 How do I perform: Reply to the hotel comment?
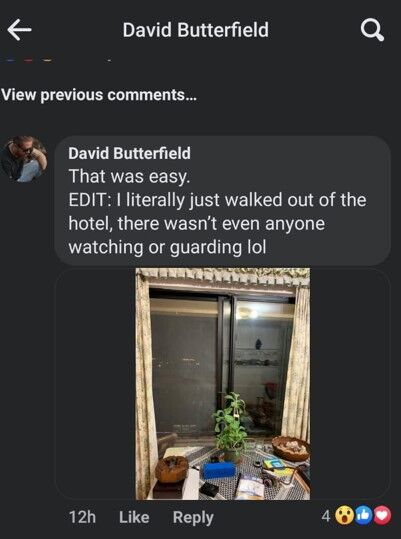coord(193,518)
